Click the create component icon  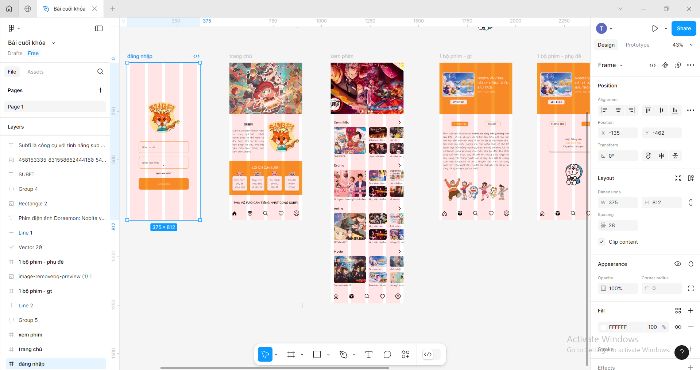665,65
